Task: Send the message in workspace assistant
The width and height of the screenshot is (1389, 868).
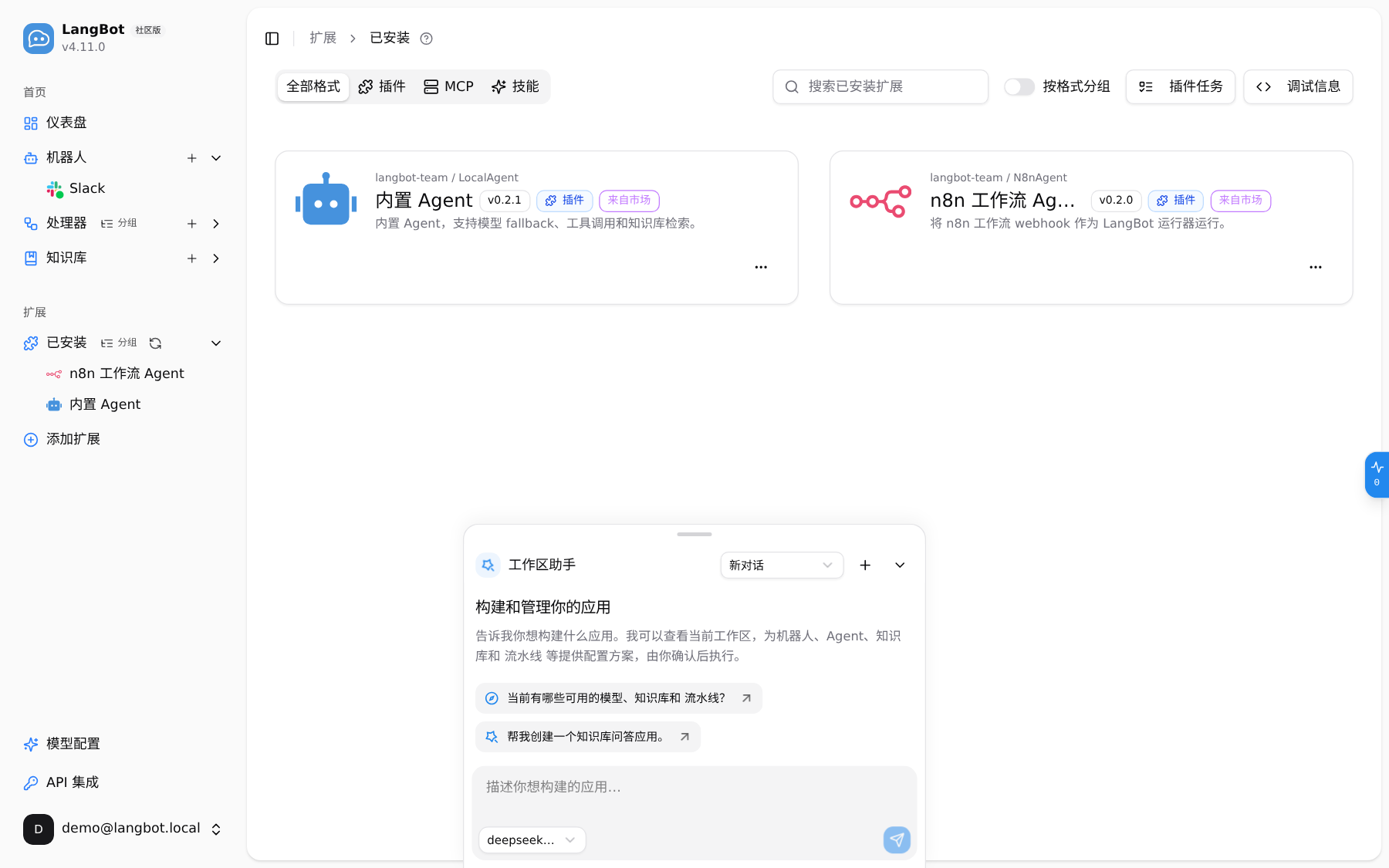Action: 897,839
